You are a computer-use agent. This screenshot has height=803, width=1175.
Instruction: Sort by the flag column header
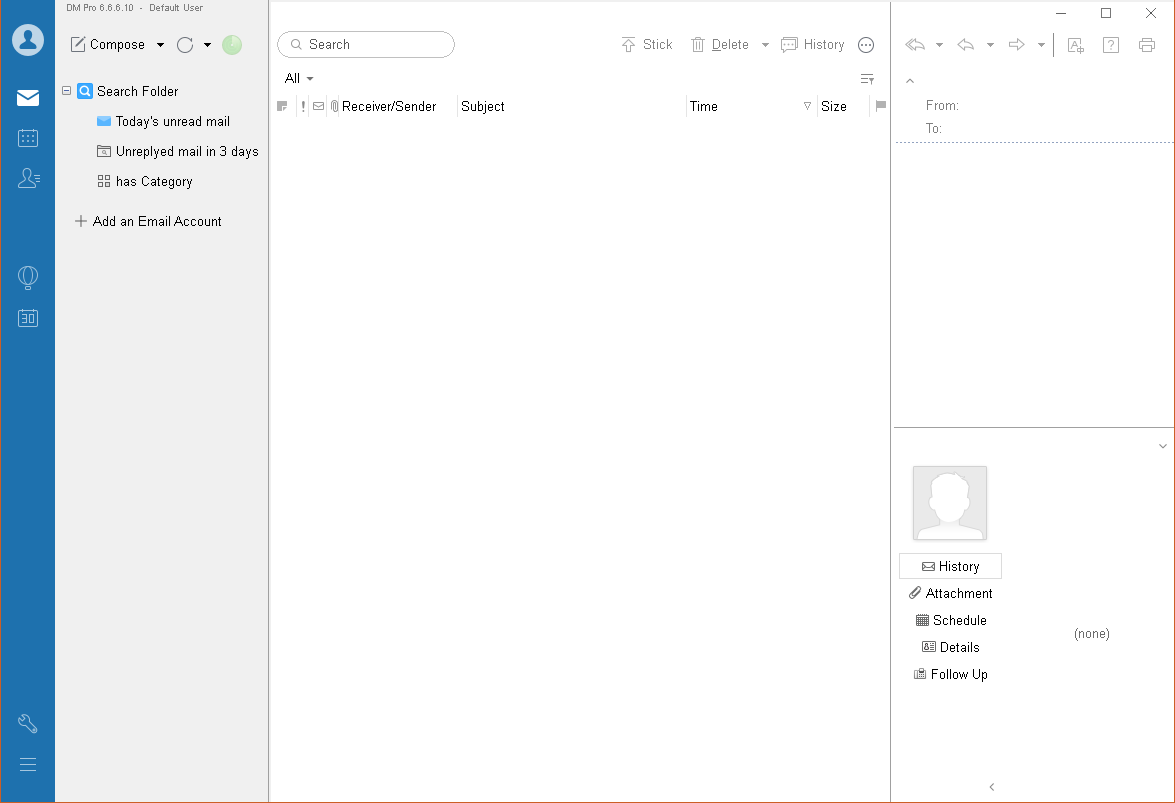point(881,106)
